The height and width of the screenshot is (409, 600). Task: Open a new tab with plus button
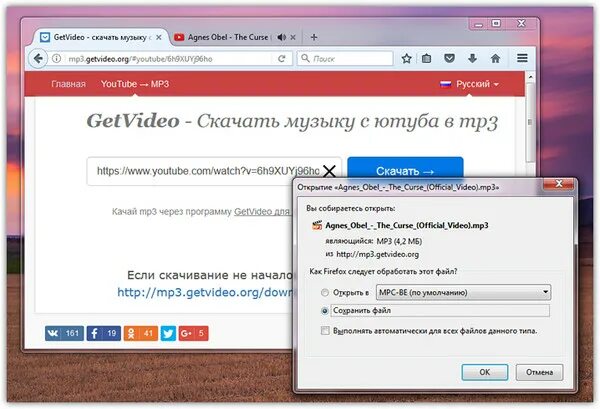[314, 37]
